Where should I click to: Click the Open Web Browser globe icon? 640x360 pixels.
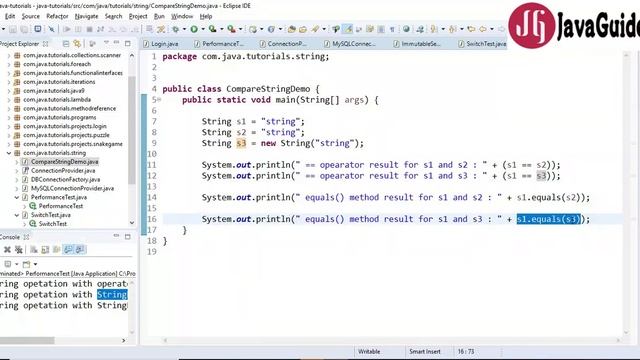coord(406,29)
